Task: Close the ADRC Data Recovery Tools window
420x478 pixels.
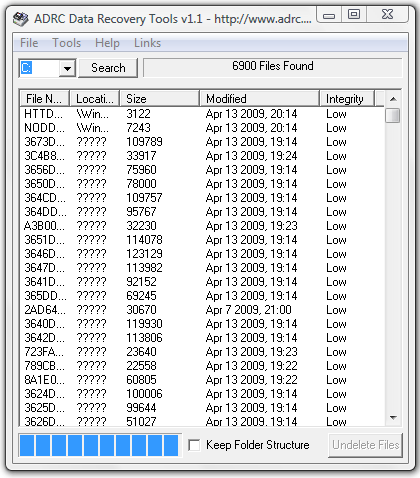Action: [387, 15]
